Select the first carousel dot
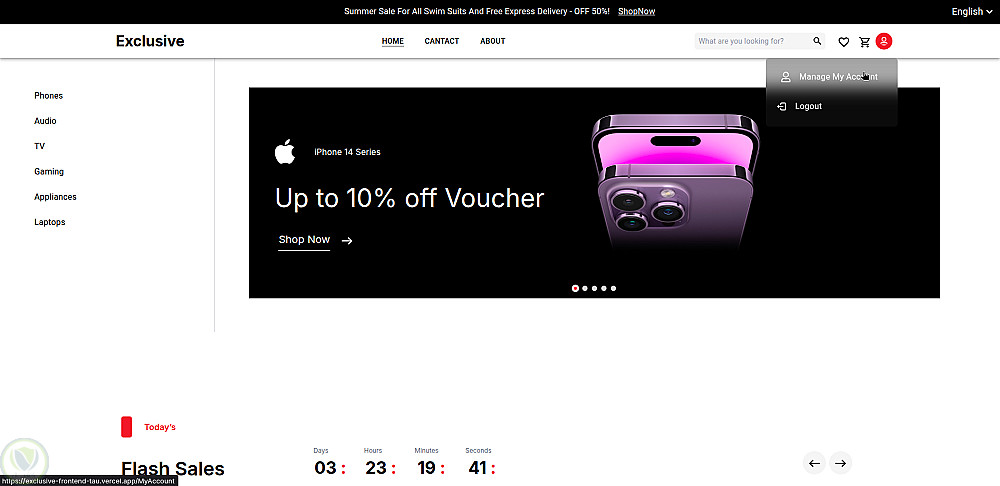Image resolution: width=1000 pixels, height=486 pixels. 575,288
